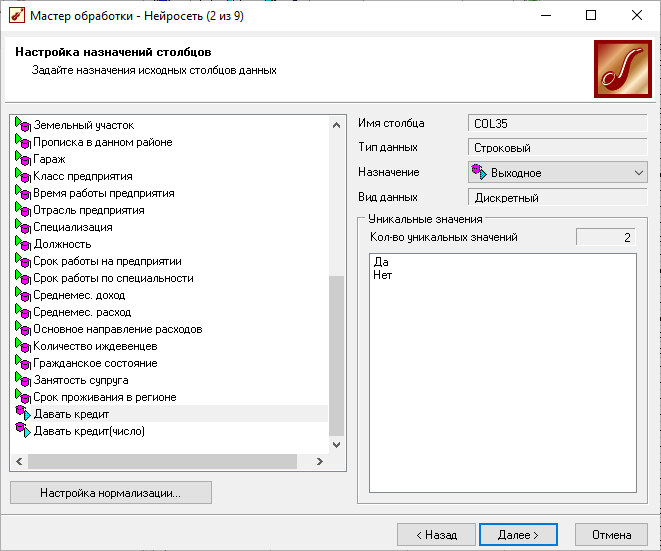Click the input icon beside Гараж
Viewport: 661px width, 551px height.
pyautogui.click(x=23, y=159)
